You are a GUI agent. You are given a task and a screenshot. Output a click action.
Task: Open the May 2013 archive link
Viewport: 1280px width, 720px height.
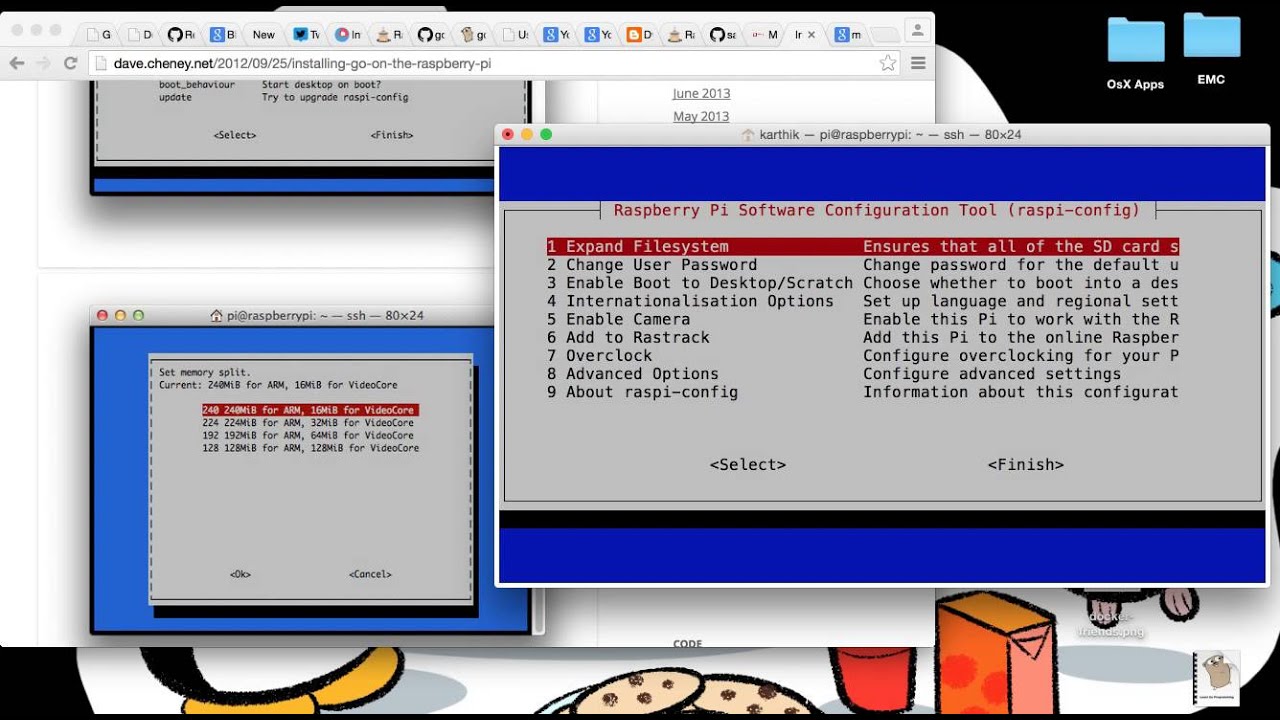[701, 116]
